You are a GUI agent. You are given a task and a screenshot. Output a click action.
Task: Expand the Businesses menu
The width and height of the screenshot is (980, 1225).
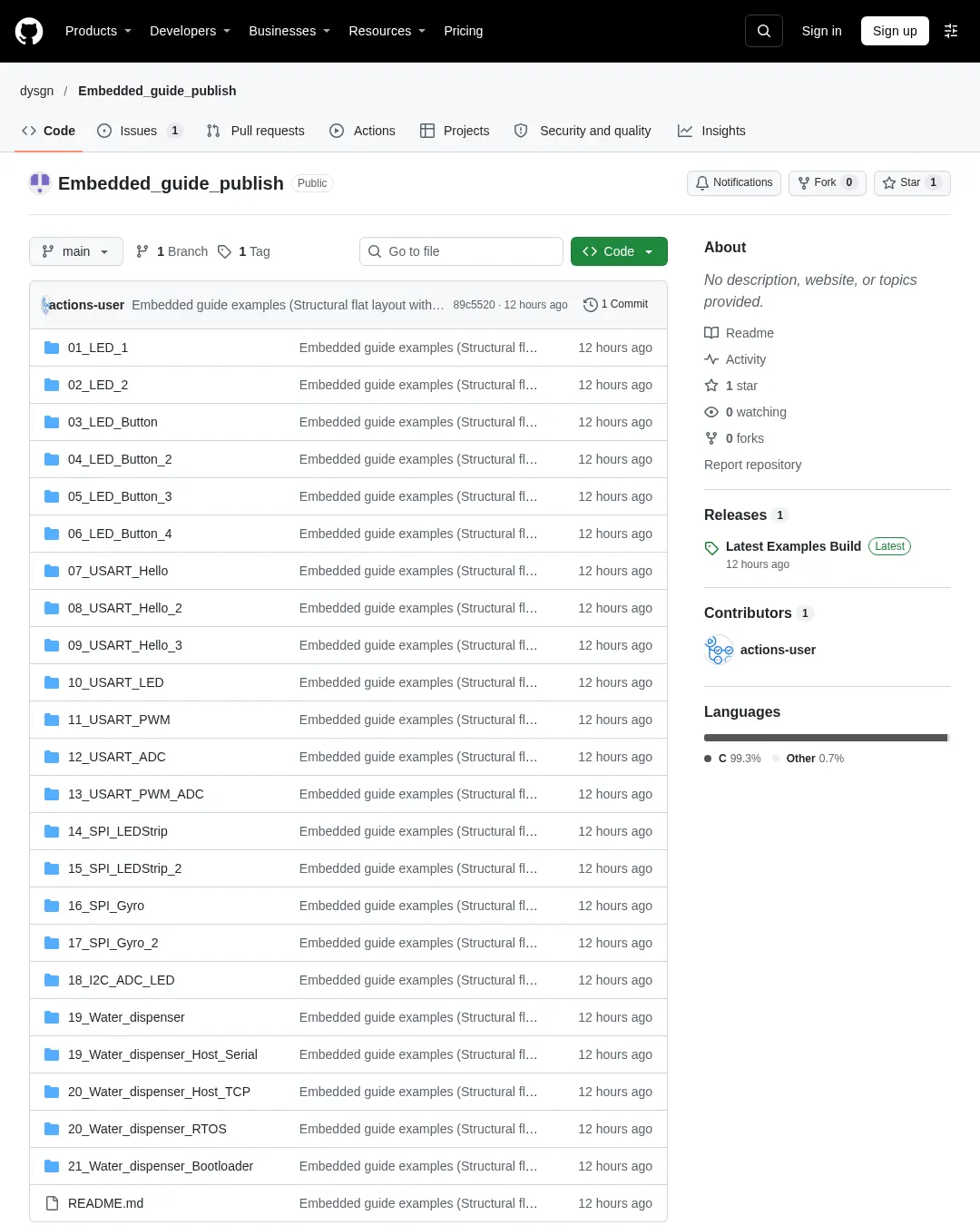(x=289, y=31)
